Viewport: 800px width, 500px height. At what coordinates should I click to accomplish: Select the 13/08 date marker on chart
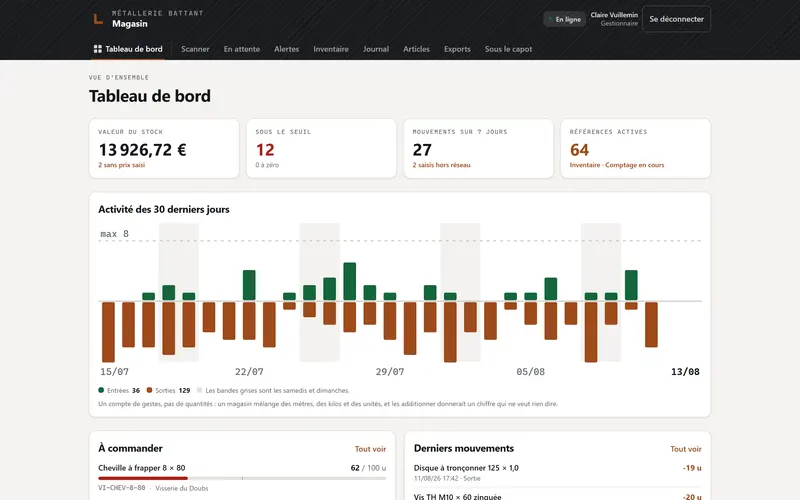685,371
